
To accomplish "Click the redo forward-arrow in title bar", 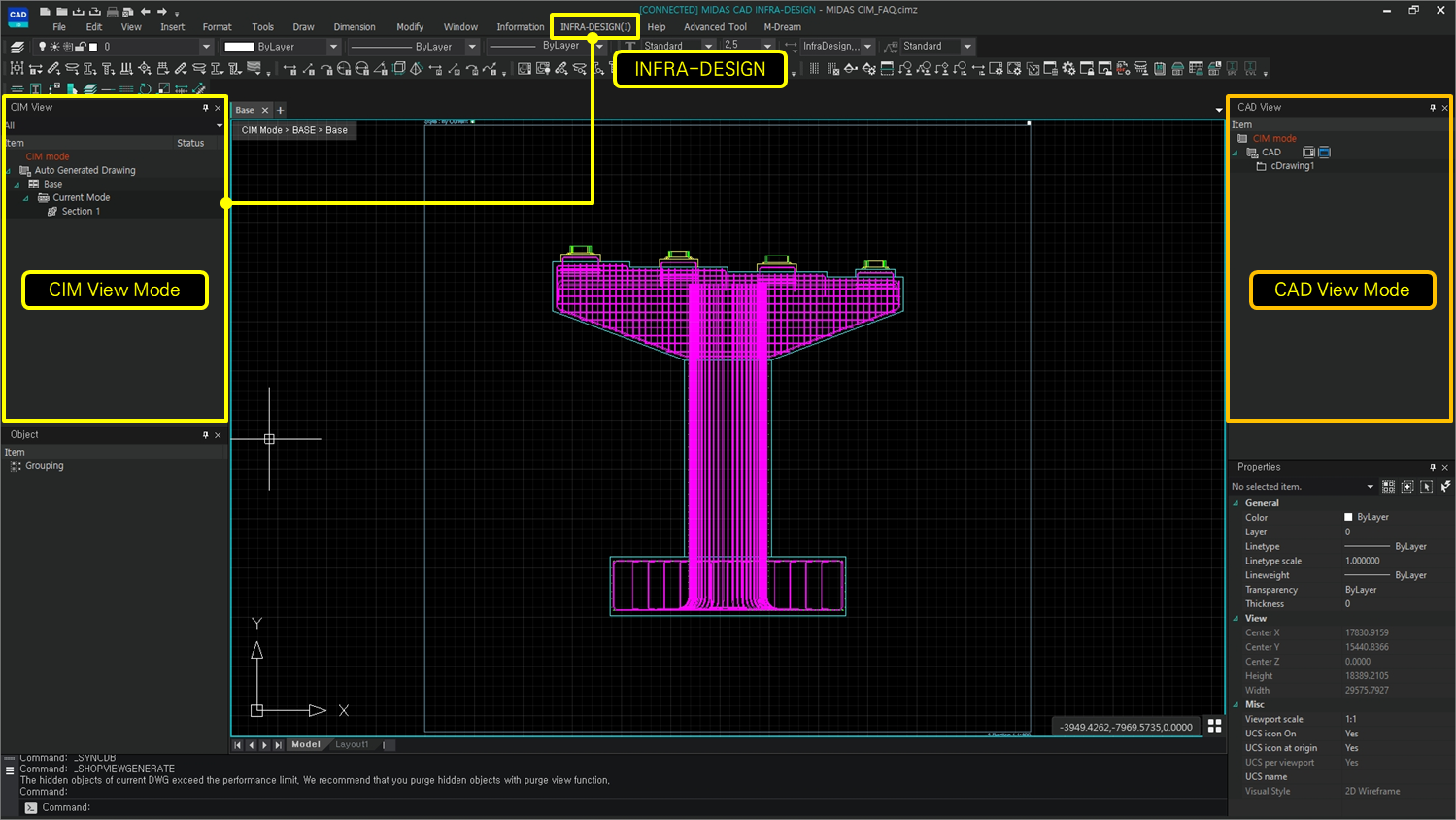I will tap(162, 12).
